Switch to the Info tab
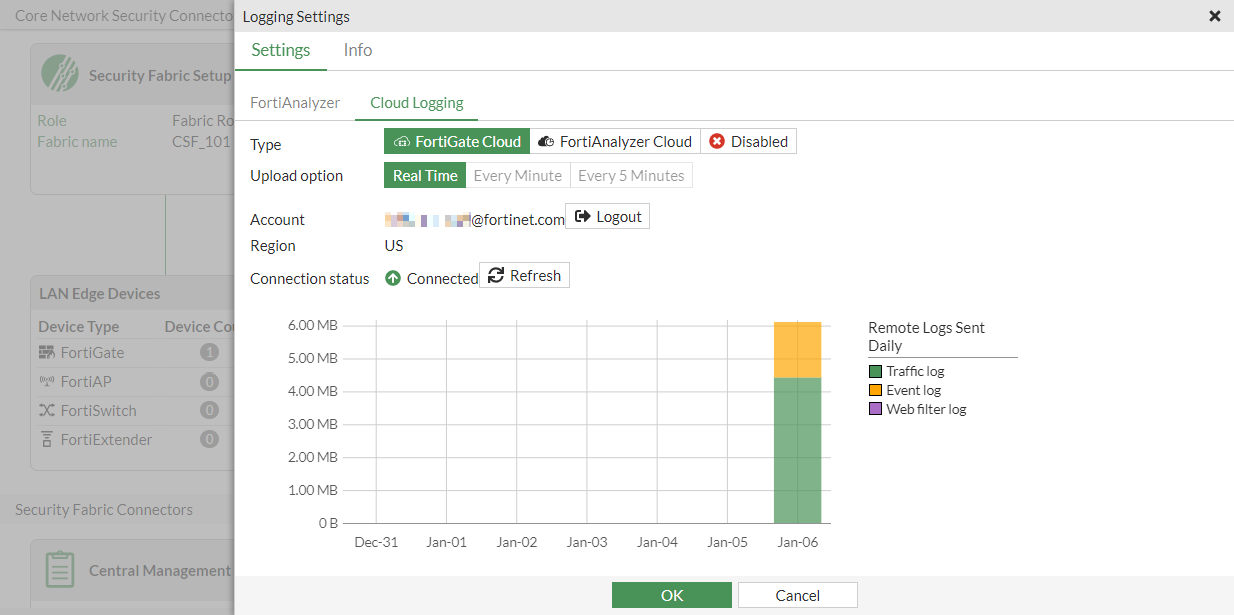The image size is (1234, 615). 357,50
